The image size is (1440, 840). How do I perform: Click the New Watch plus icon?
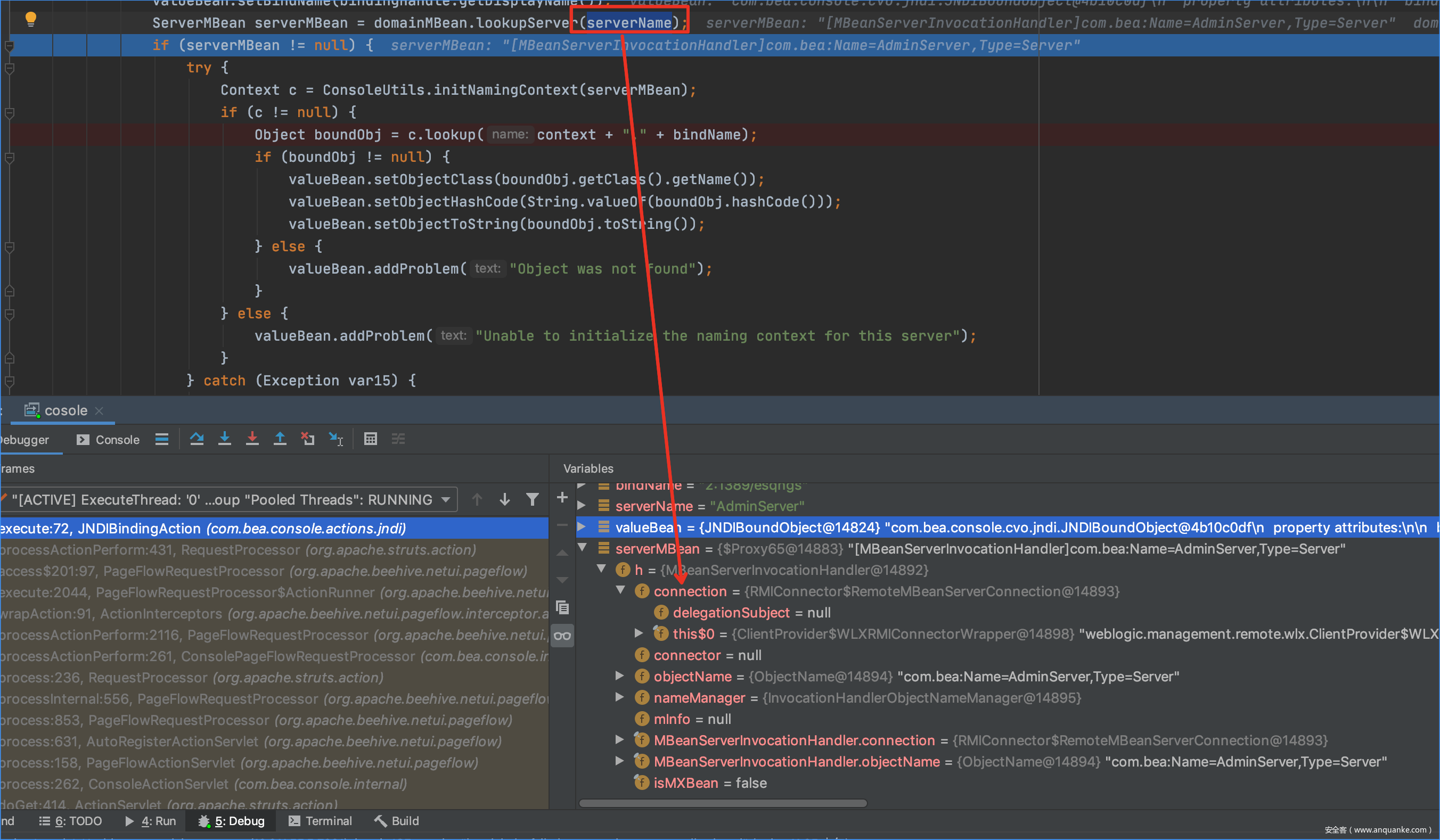pyautogui.click(x=562, y=497)
